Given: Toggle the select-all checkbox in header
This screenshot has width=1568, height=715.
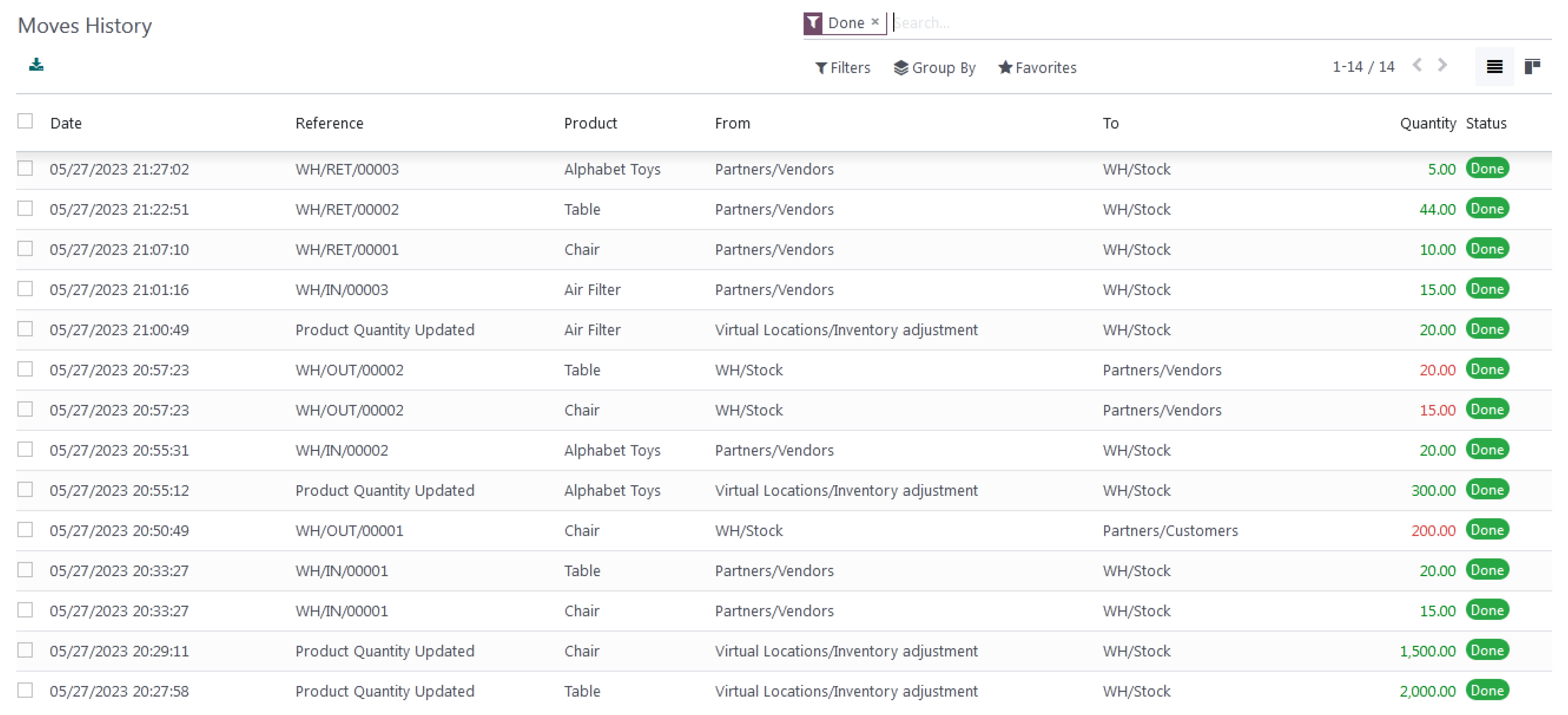Looking at the screenshot, I should pyautogui.click(x=25, y=121).
